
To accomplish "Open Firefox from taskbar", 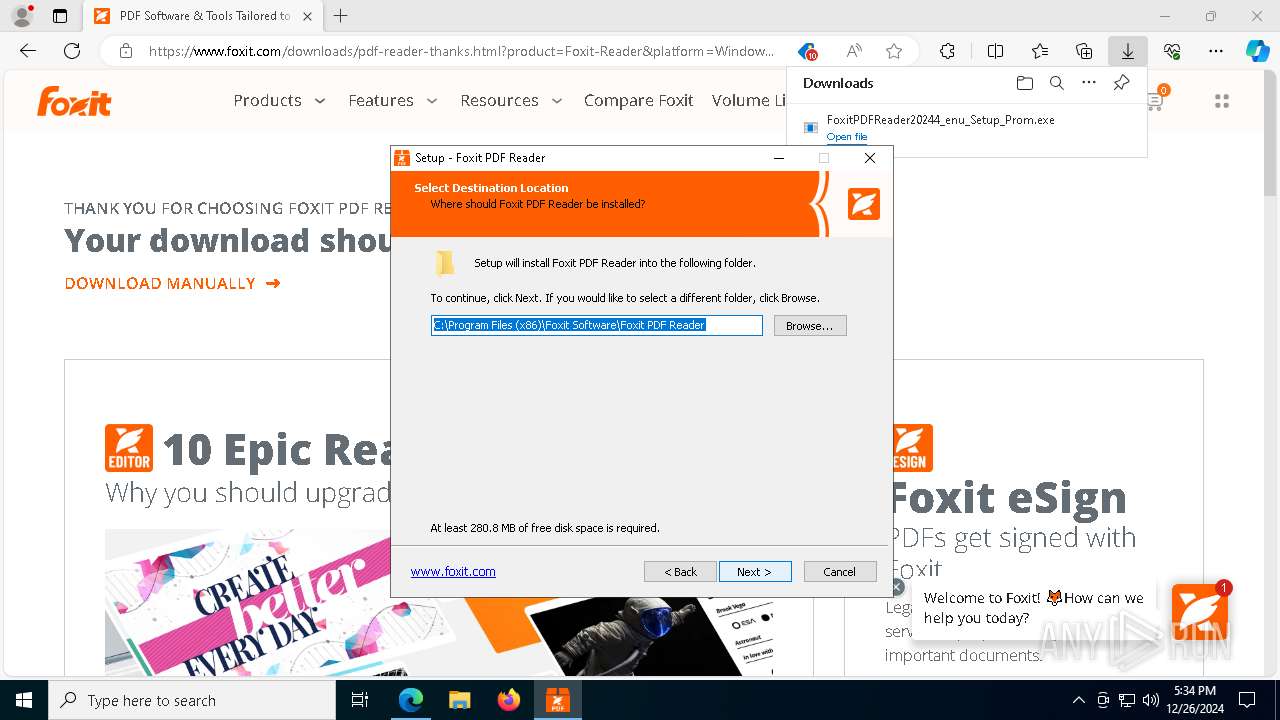I will [509, 700].
